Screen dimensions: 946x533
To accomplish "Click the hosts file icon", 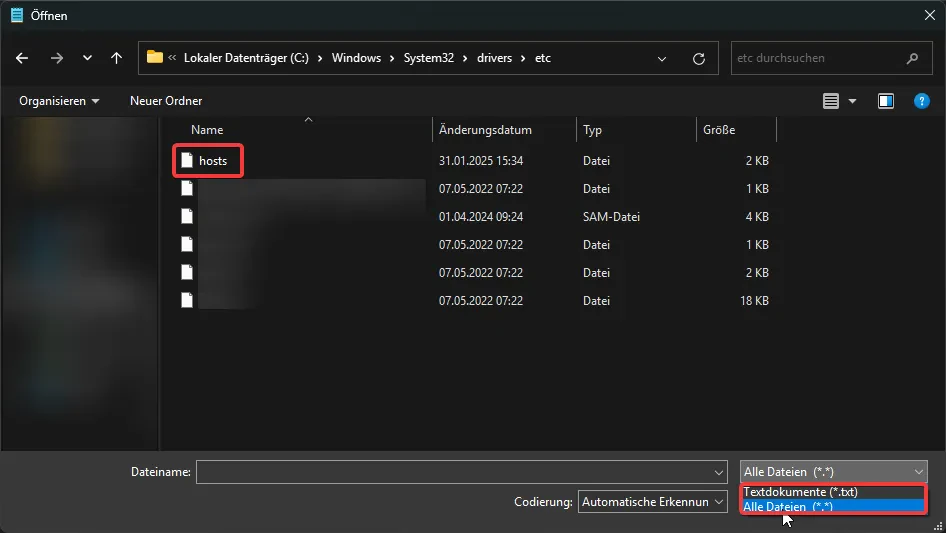I will [187, 160].
